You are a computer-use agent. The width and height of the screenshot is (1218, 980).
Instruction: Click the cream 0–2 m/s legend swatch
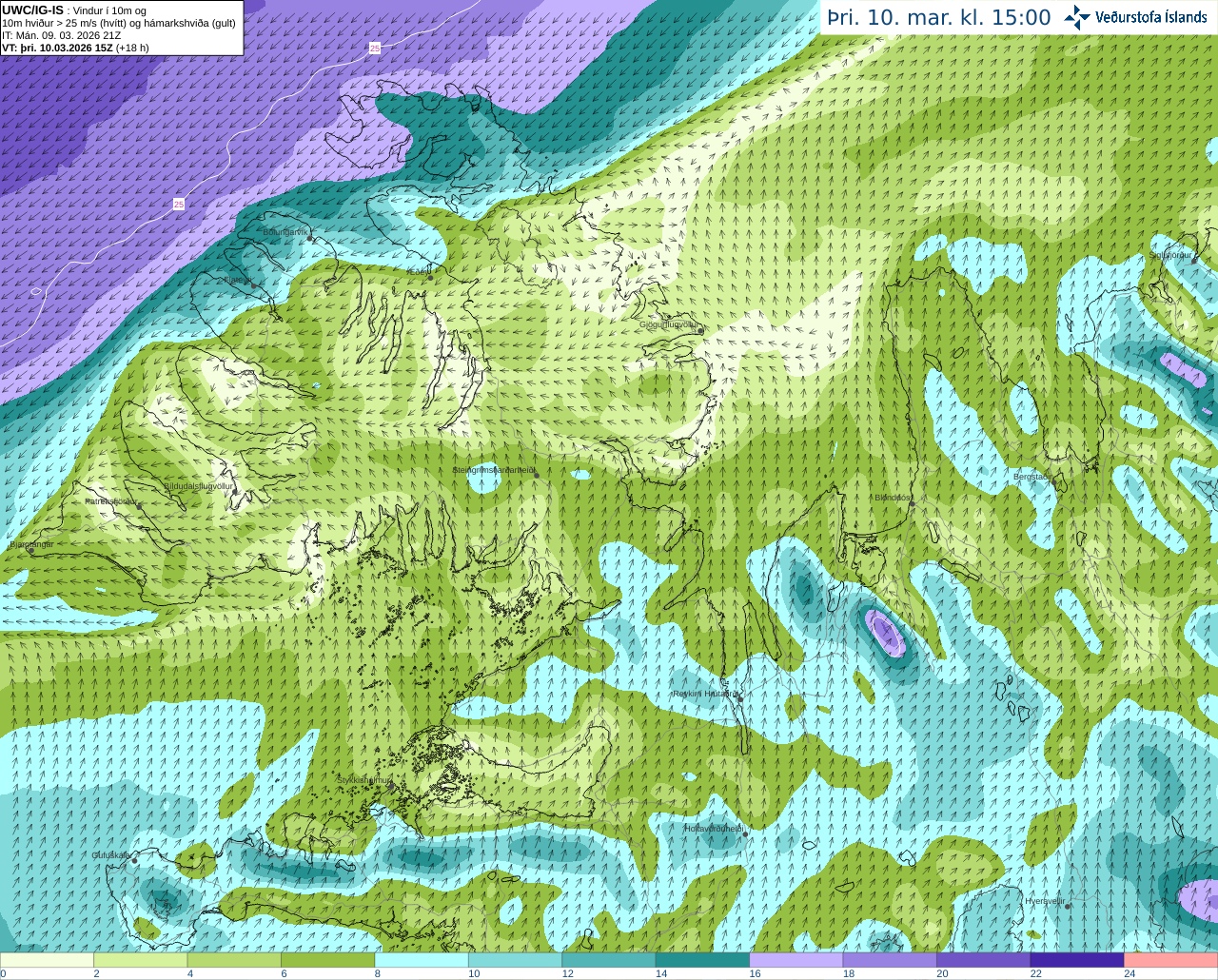pyautogui.click(x=48, y=960)
